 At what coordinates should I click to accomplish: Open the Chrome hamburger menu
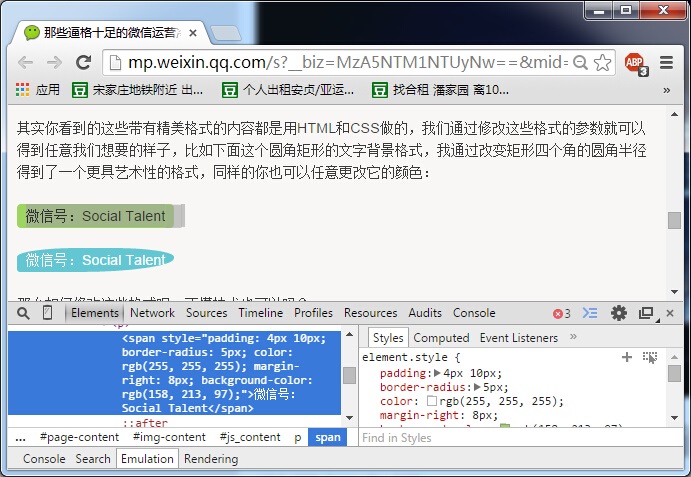[x=667, y=62]
